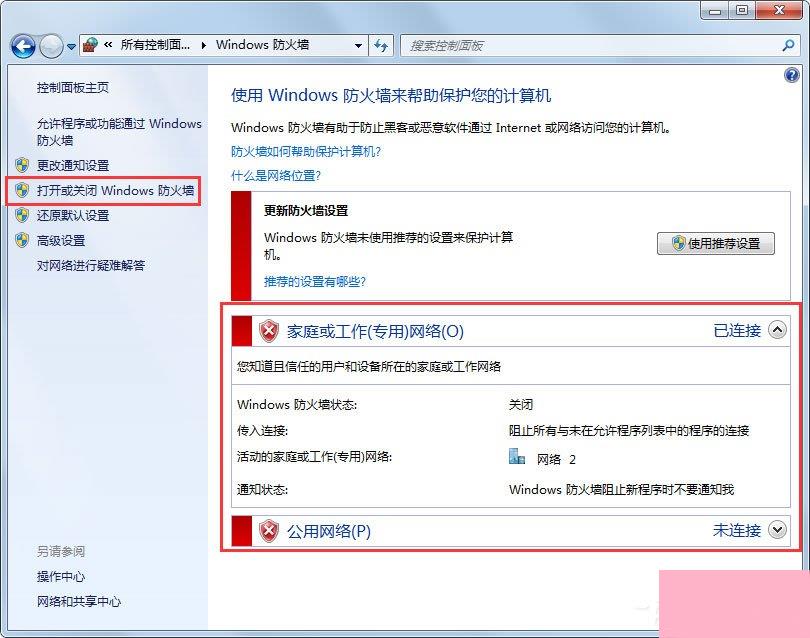Click the 使用推荐设置 button
810x638 pixels.
point(716,243)
